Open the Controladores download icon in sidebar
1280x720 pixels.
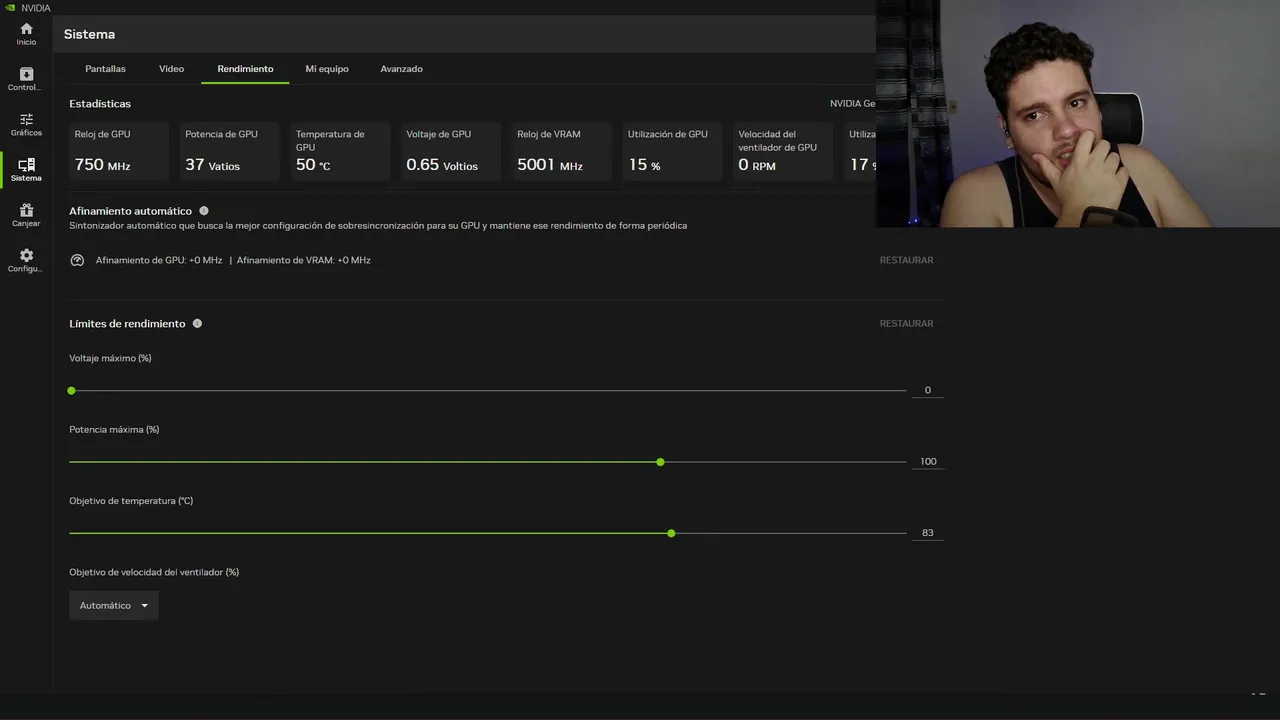point(26,74)
